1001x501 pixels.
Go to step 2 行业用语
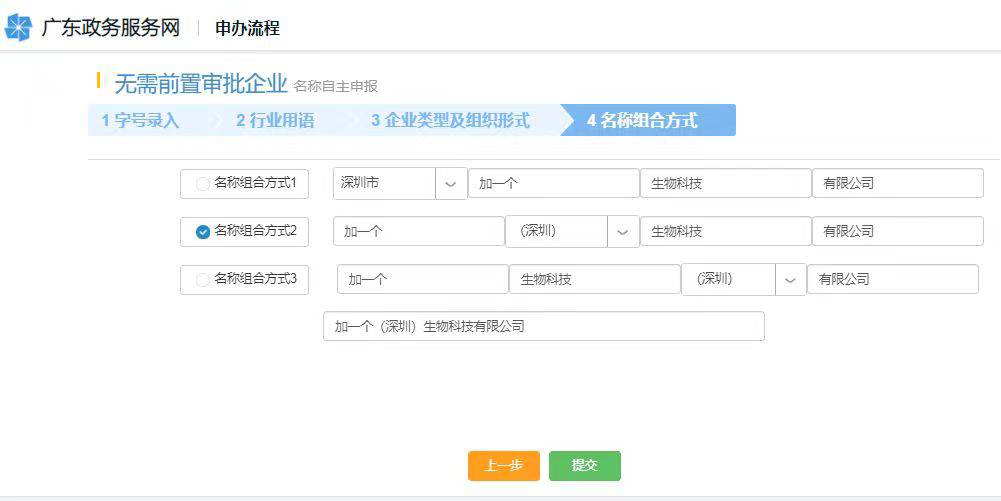point(275,121)
